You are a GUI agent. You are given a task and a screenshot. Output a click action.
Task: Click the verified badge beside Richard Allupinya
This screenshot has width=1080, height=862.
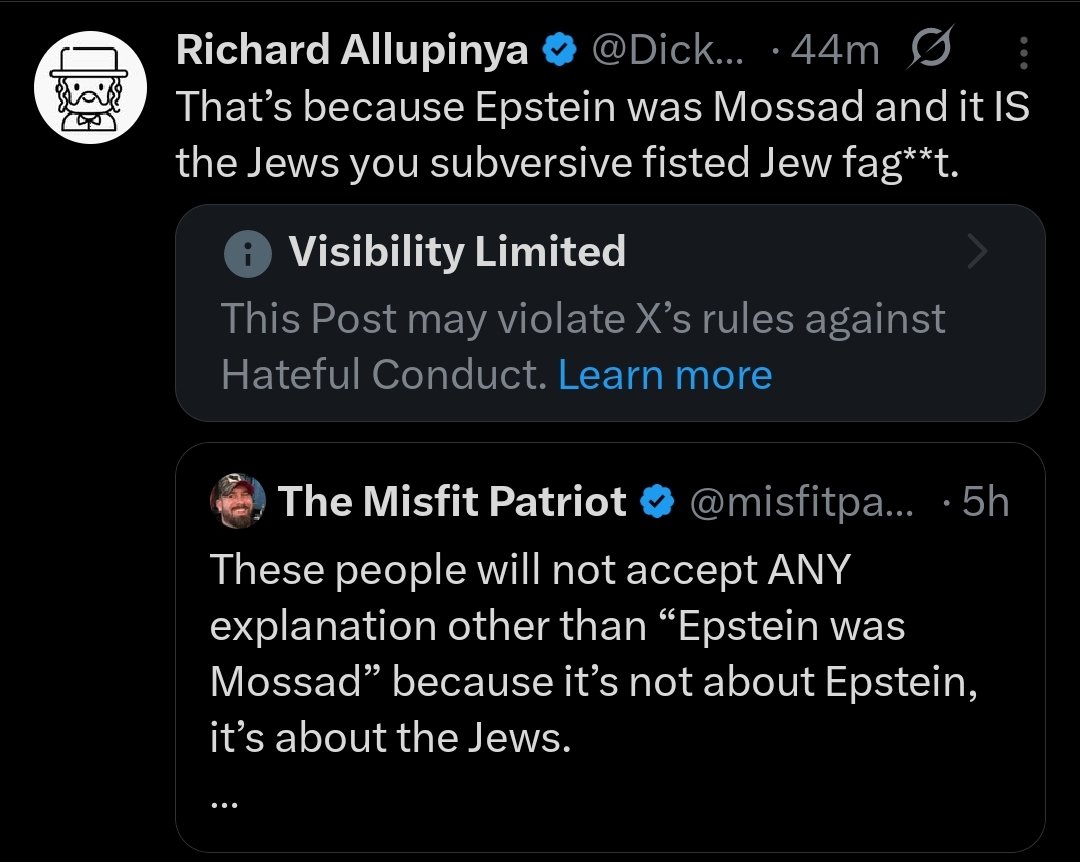point(557,50)
